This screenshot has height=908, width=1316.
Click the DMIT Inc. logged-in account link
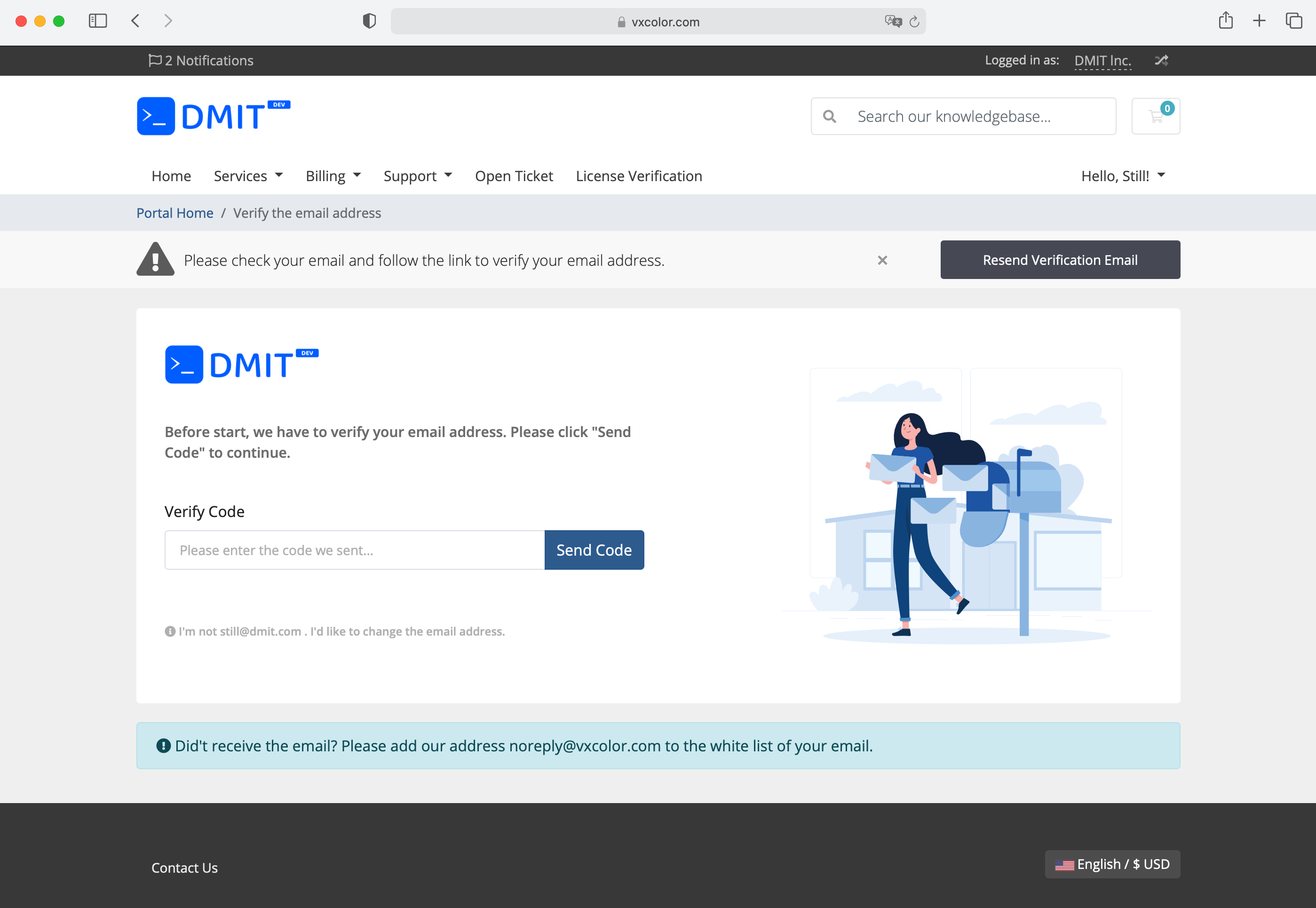pos(1102,60)
